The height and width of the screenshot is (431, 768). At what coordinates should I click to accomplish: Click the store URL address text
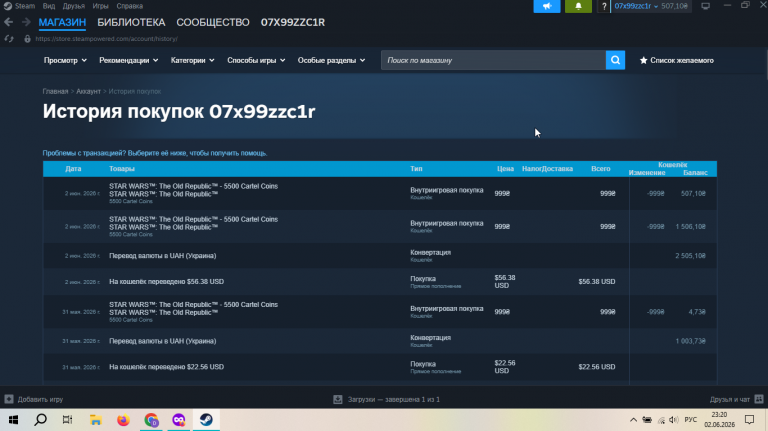click(x=107, y=39)
